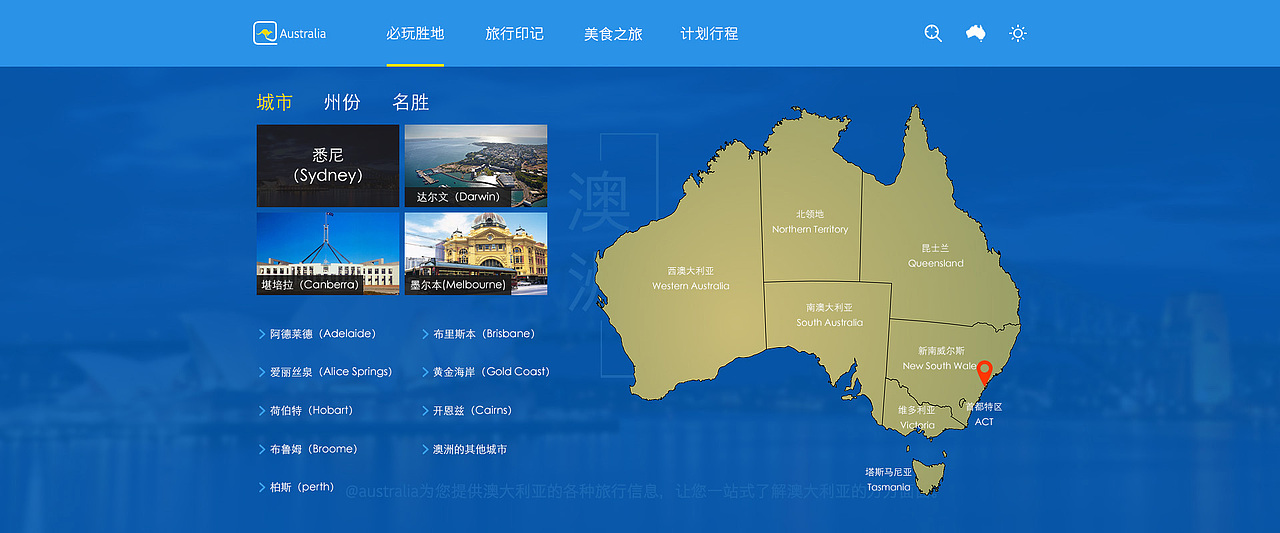Screen dimensions: 1280x533
Task: Click chevron beside 布里斯本 (Brisbane)
Action: [425, 334]
